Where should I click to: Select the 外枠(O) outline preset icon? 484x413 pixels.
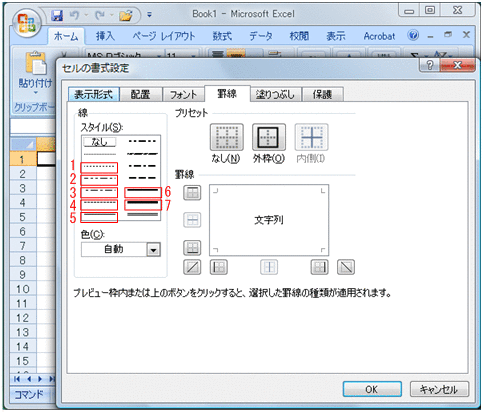pos(269,137)
